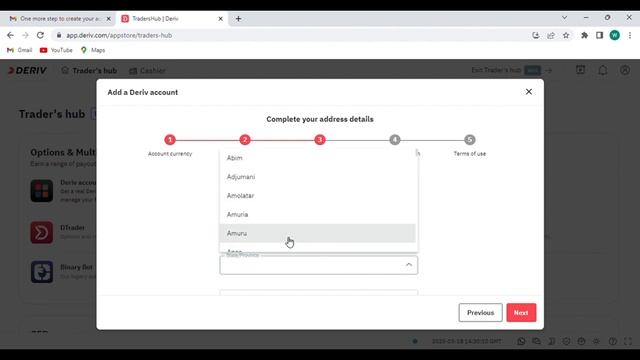Click the Next button
The height and width of the screenshot is (360, 640).
pyautogui.click(x=521, y=313)
